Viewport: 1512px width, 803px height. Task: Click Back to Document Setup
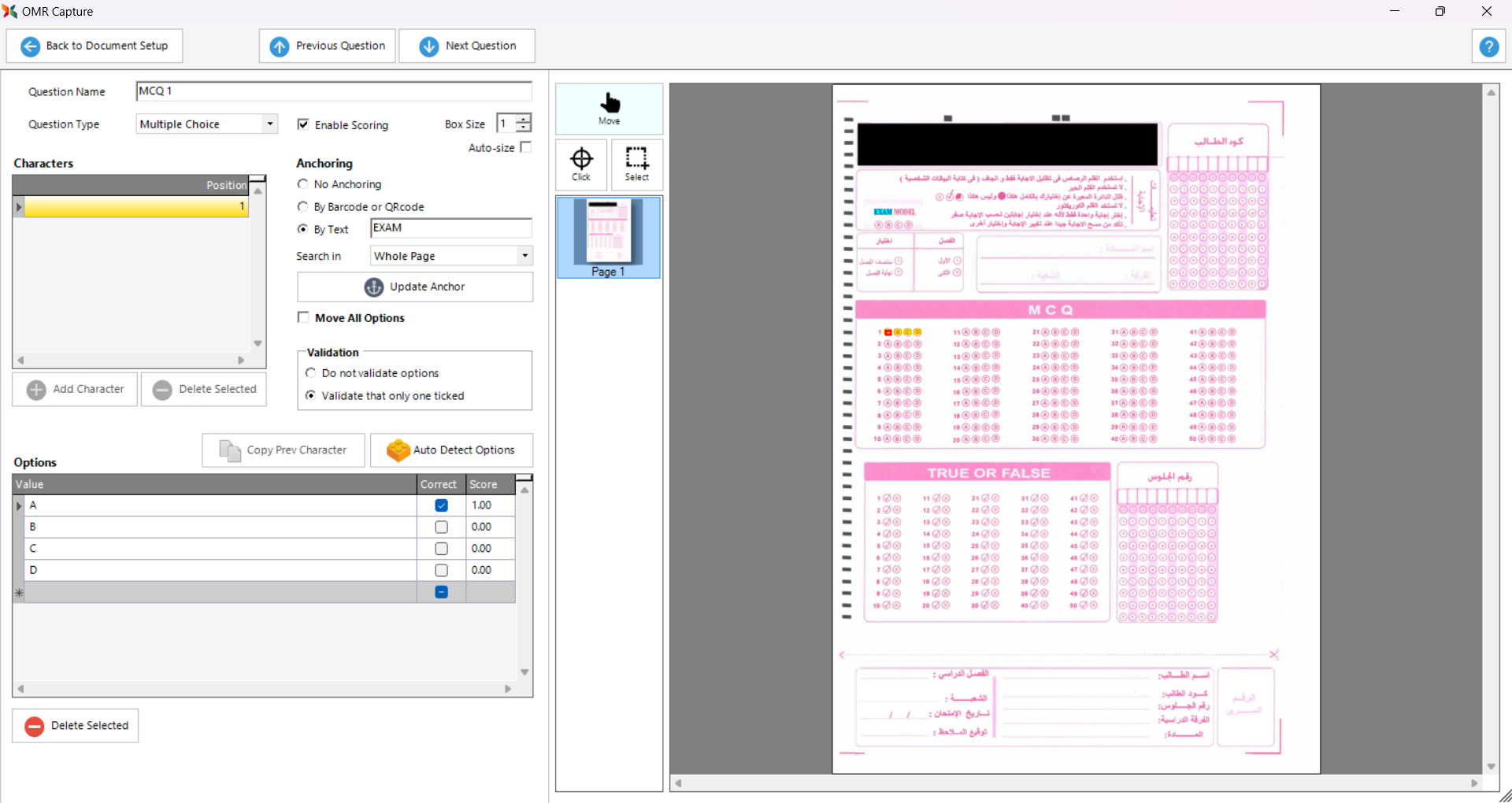pyautogui.click(x=94, y=46)
